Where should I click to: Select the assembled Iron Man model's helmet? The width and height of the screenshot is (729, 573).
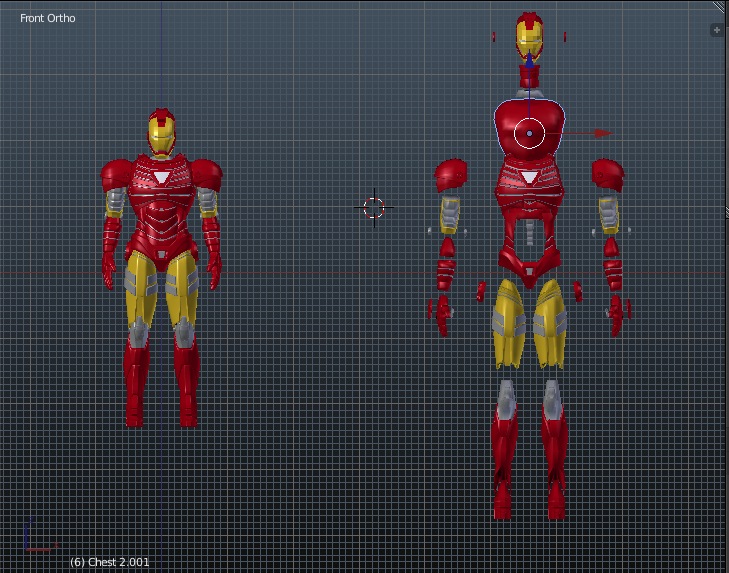tap(161, 133)
